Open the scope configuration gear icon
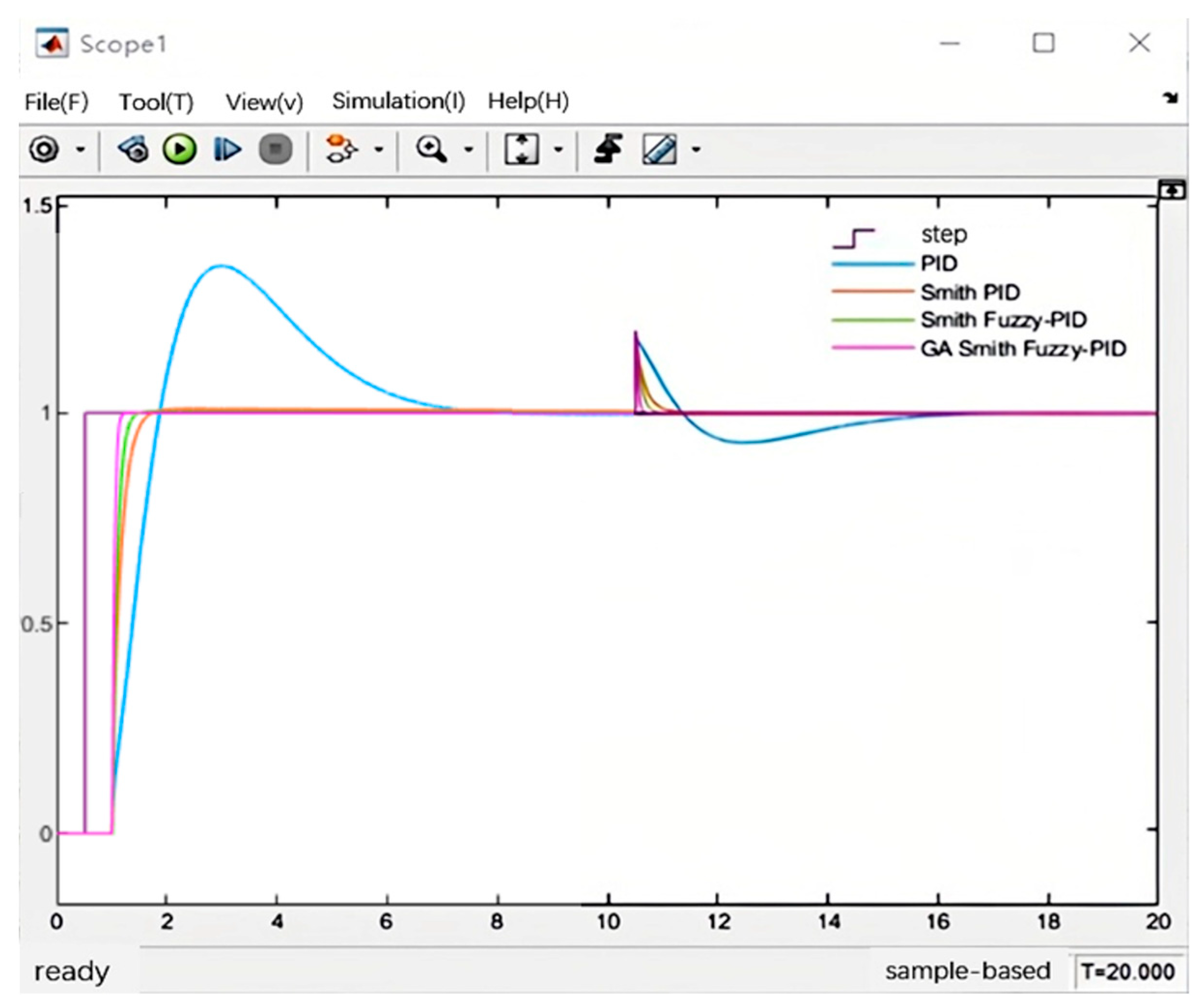 44,150
